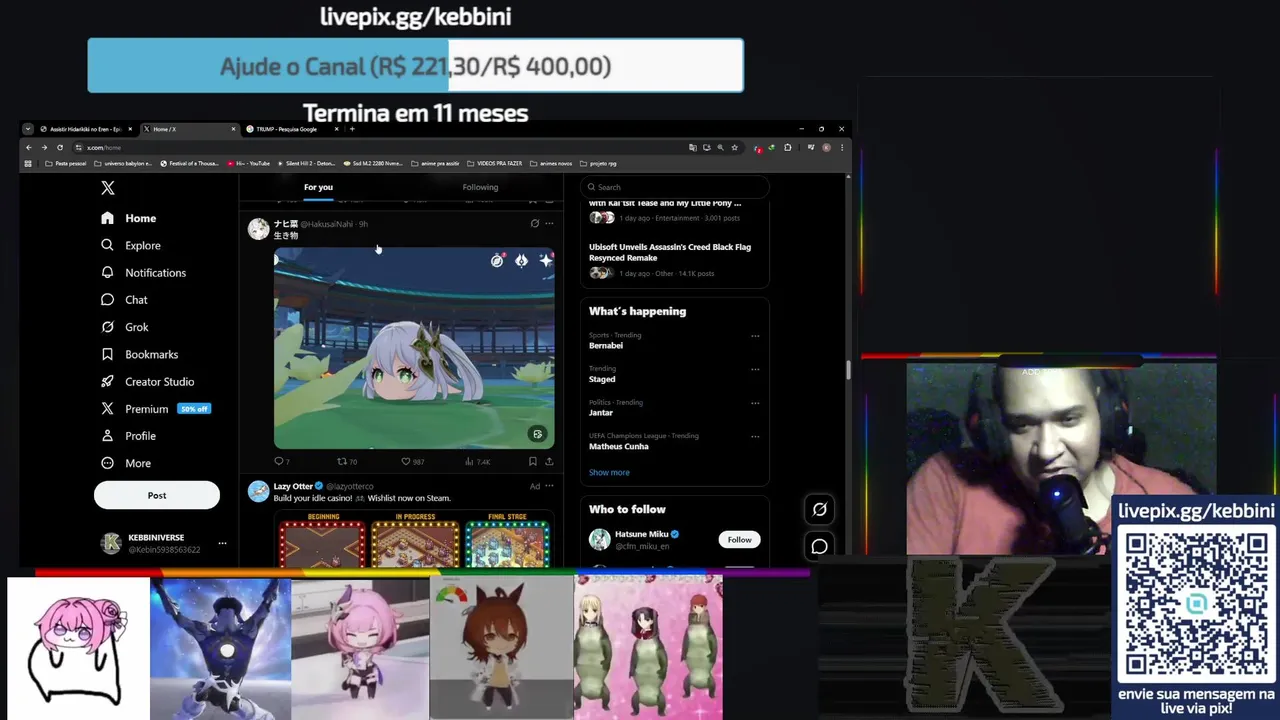Open the Home page in X sidebar
1280x720 pixels.
[129, 218]
